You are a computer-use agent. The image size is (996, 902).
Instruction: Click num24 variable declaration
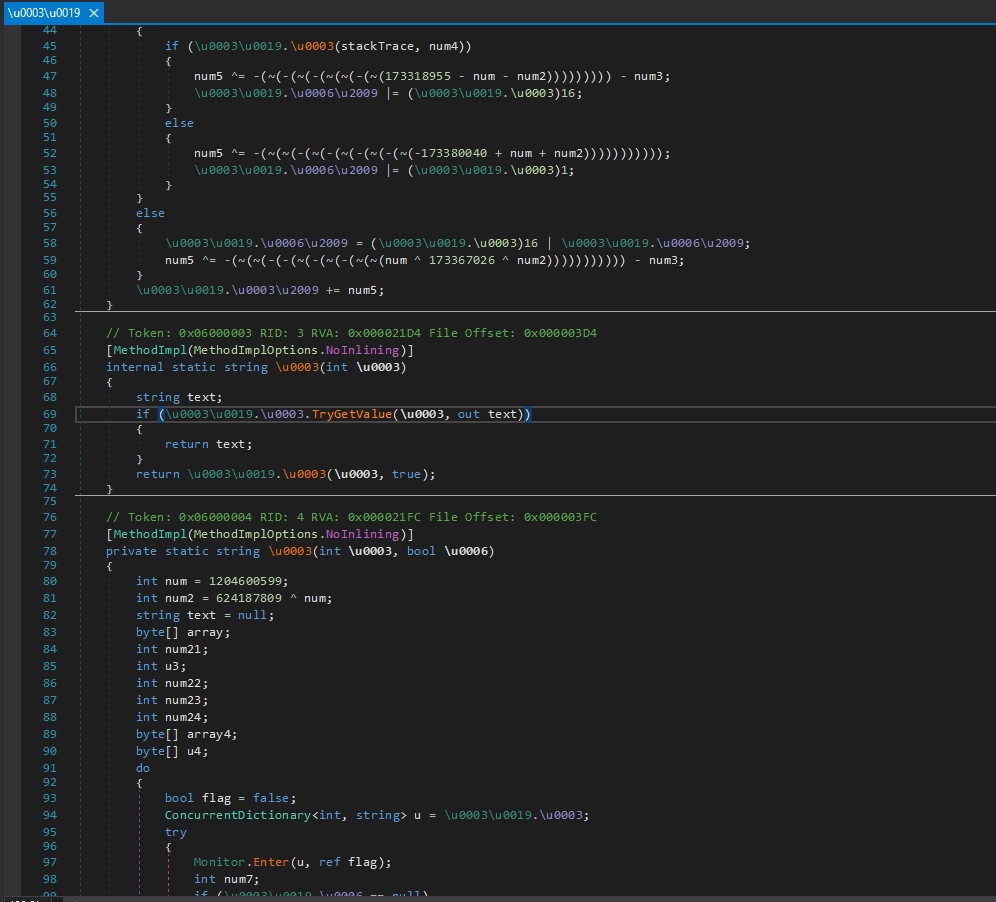click(x=183, y=717)
